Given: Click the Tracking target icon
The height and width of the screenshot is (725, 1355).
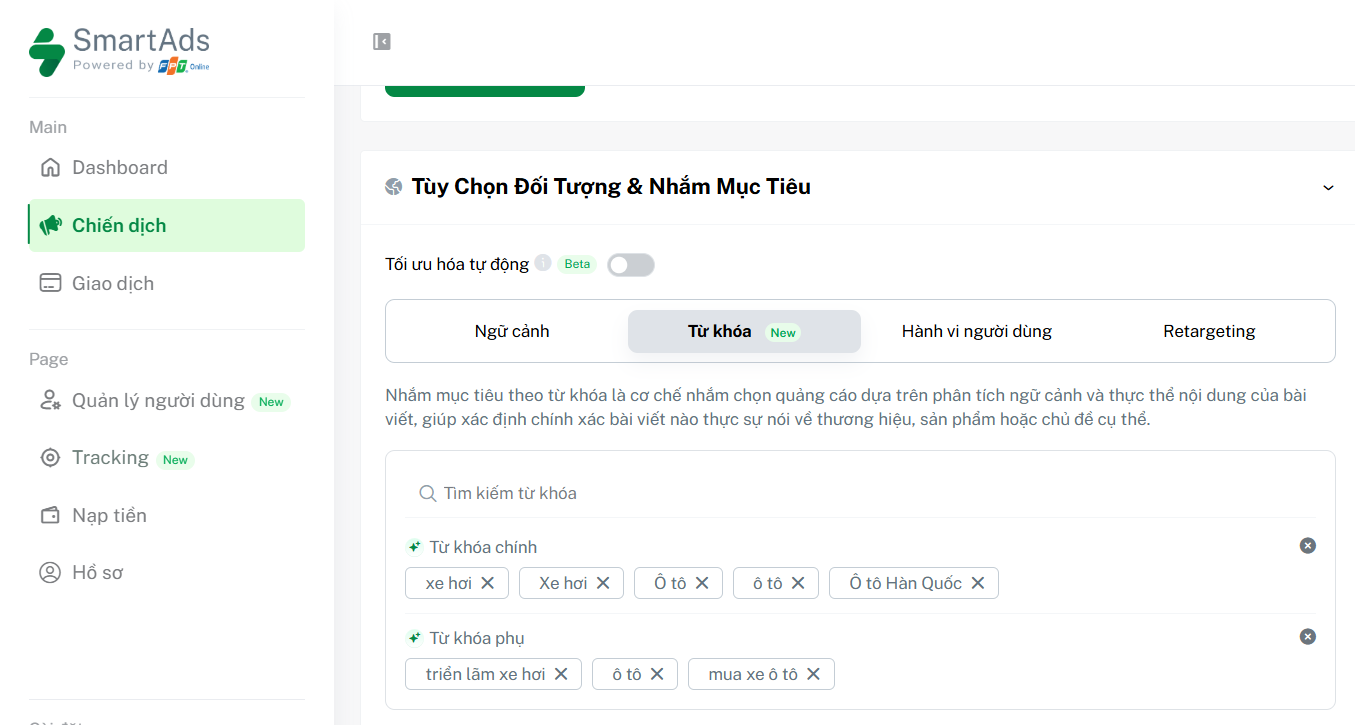Looking at the screenshot, I should coord(50,457).
